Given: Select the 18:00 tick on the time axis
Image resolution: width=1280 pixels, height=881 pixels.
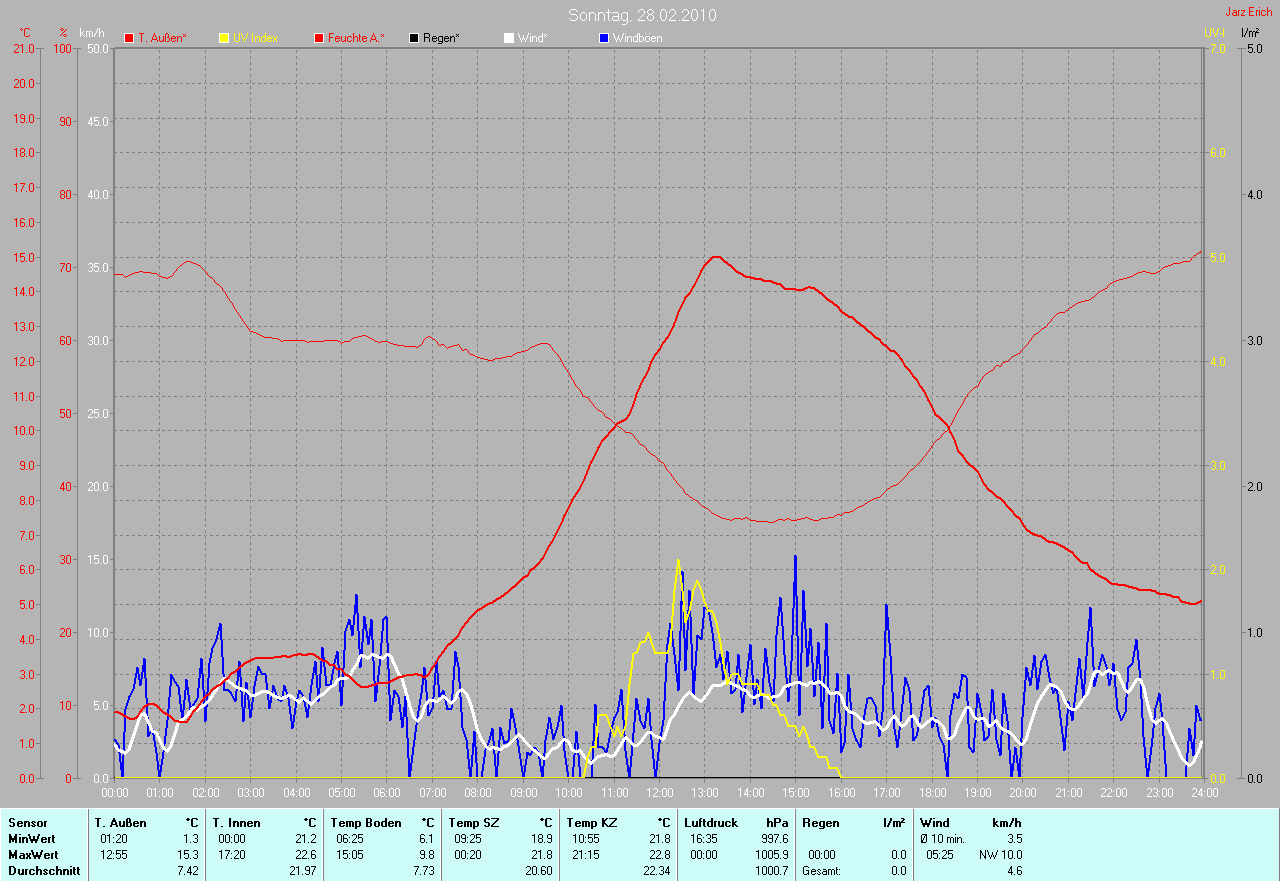Looking at the screenshot, I should pos(931,793).
